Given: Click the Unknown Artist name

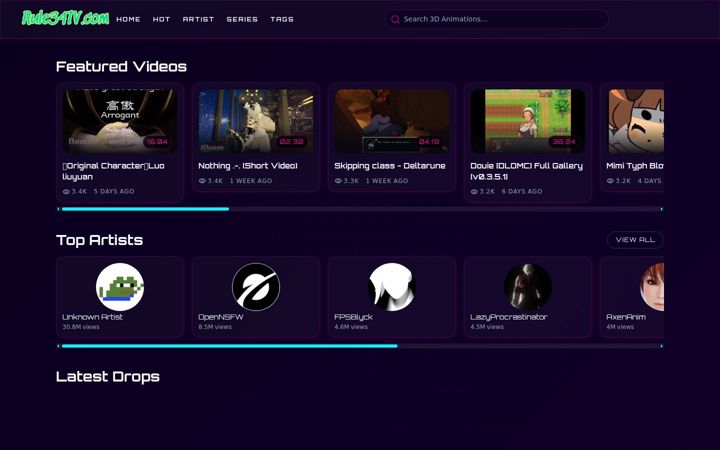Looking at the screenshot, I should click(x=92, y=317).
